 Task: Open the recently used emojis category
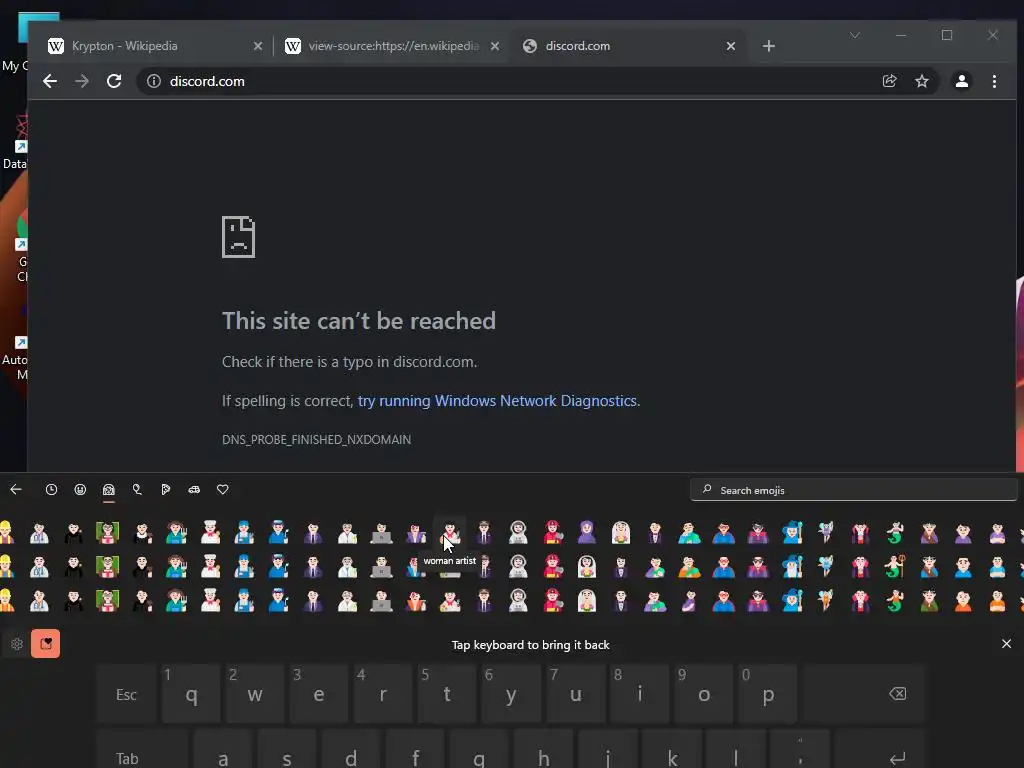click(x=51, y=490)
